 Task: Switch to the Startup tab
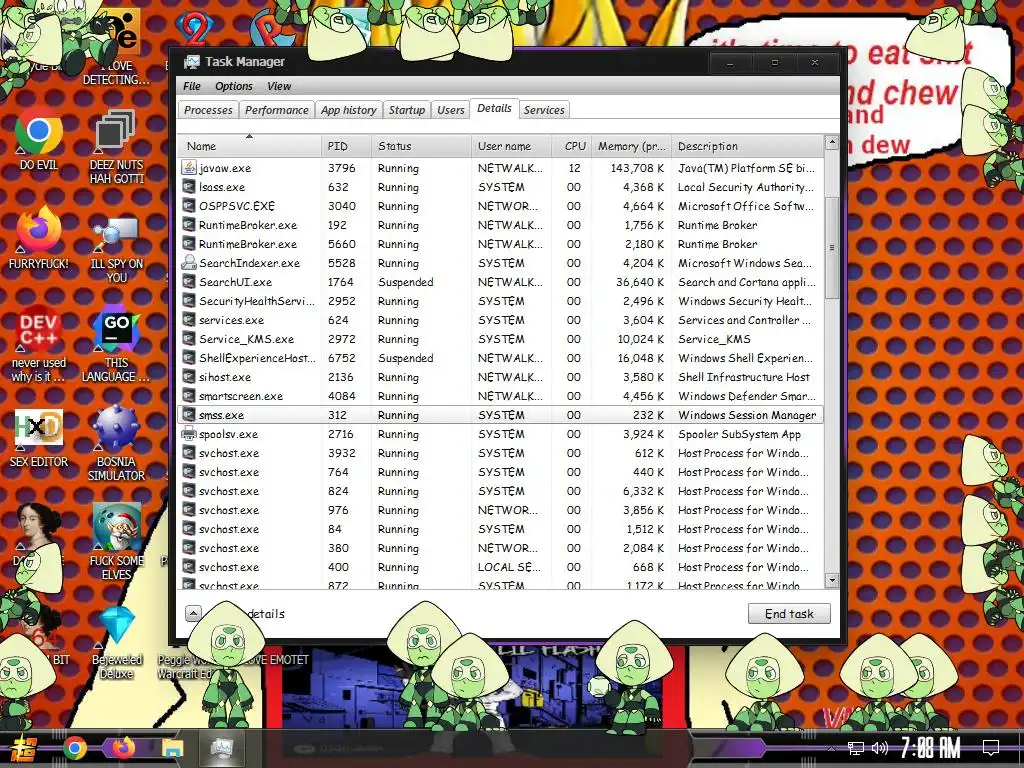407,110
